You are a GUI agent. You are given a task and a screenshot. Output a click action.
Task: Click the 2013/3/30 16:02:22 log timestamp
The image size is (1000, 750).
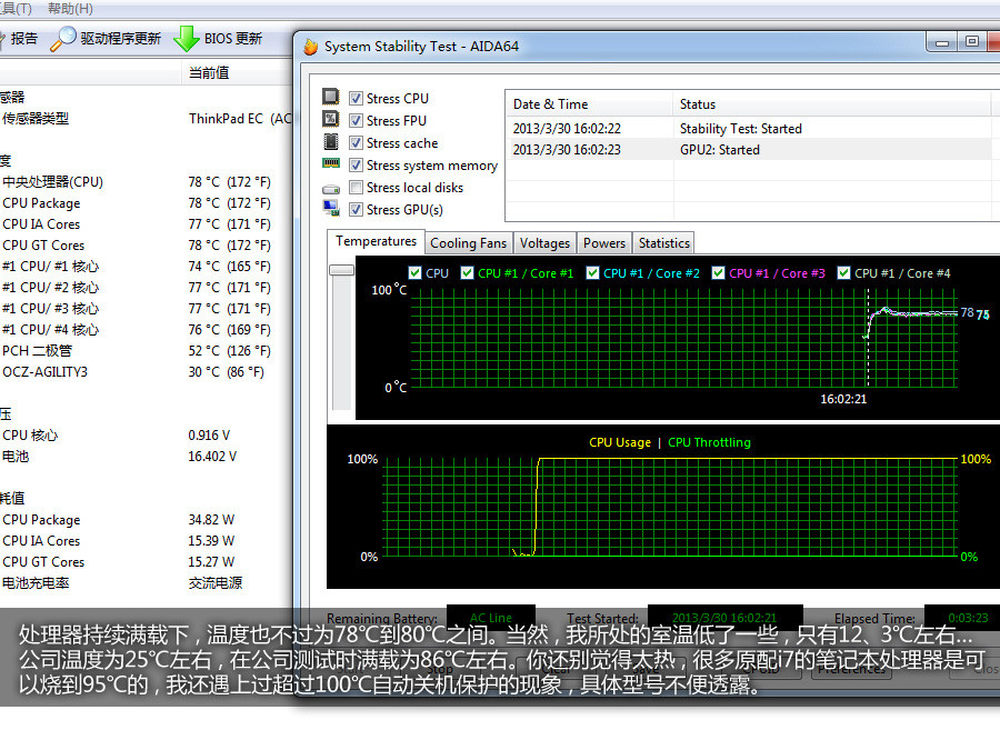566,128
